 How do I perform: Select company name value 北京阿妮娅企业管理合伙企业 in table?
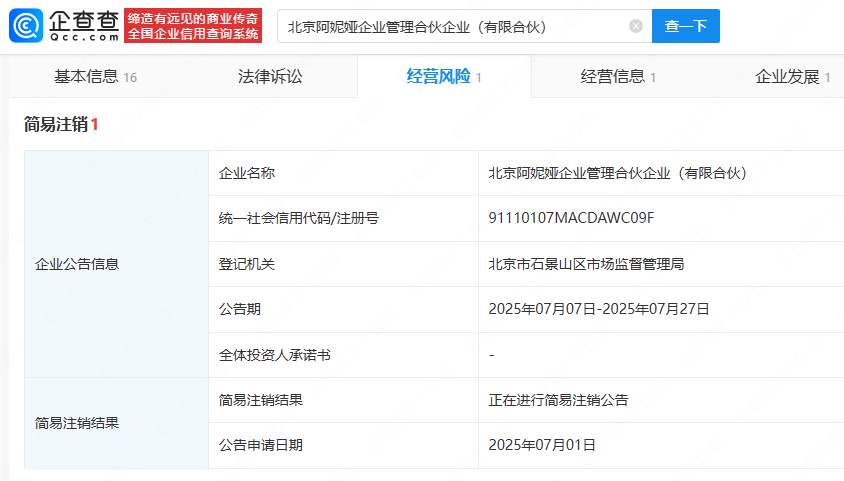pos(617,173)
